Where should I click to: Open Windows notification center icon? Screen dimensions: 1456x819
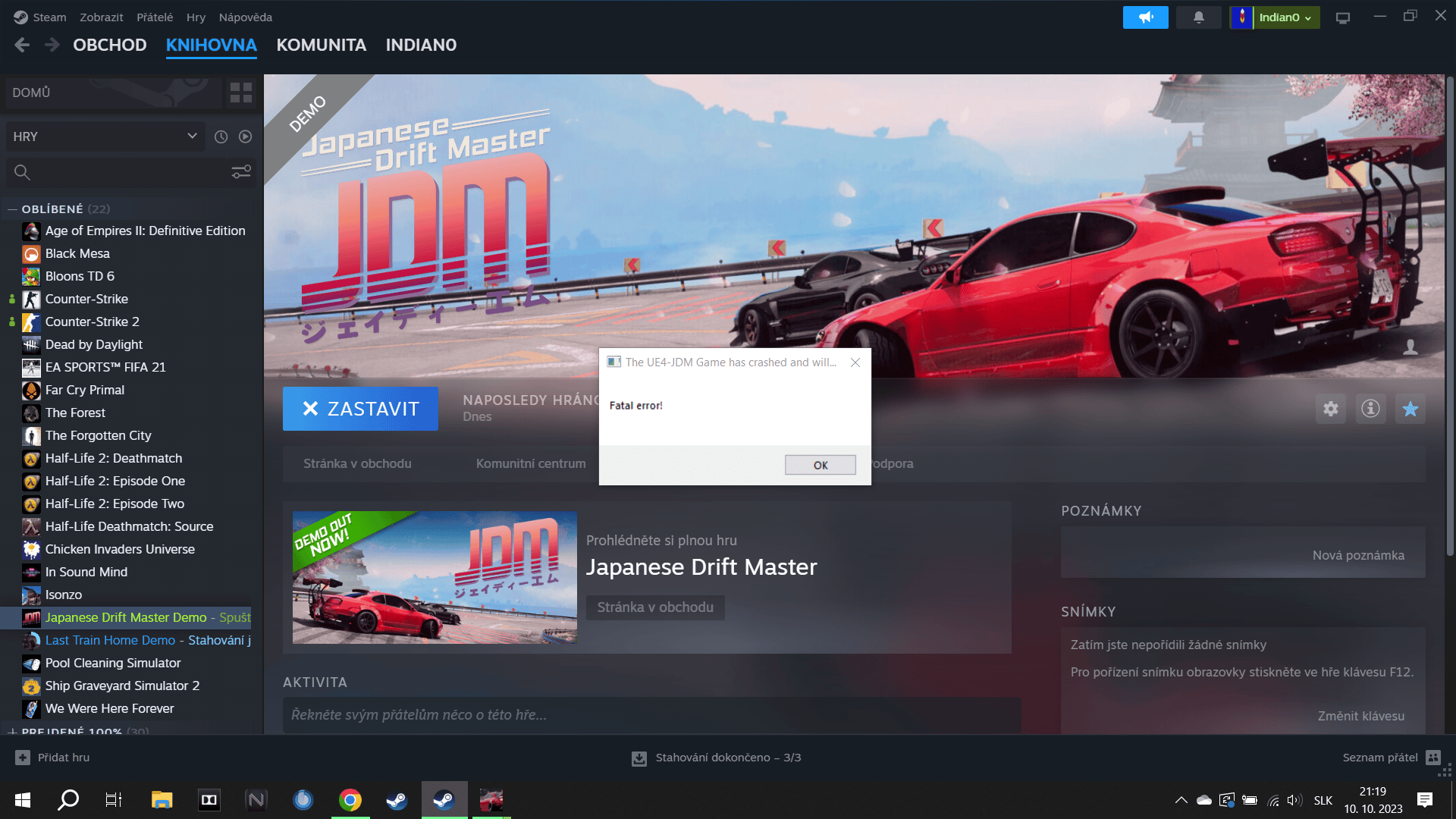pyautogui.click(x=1425, y=799)
